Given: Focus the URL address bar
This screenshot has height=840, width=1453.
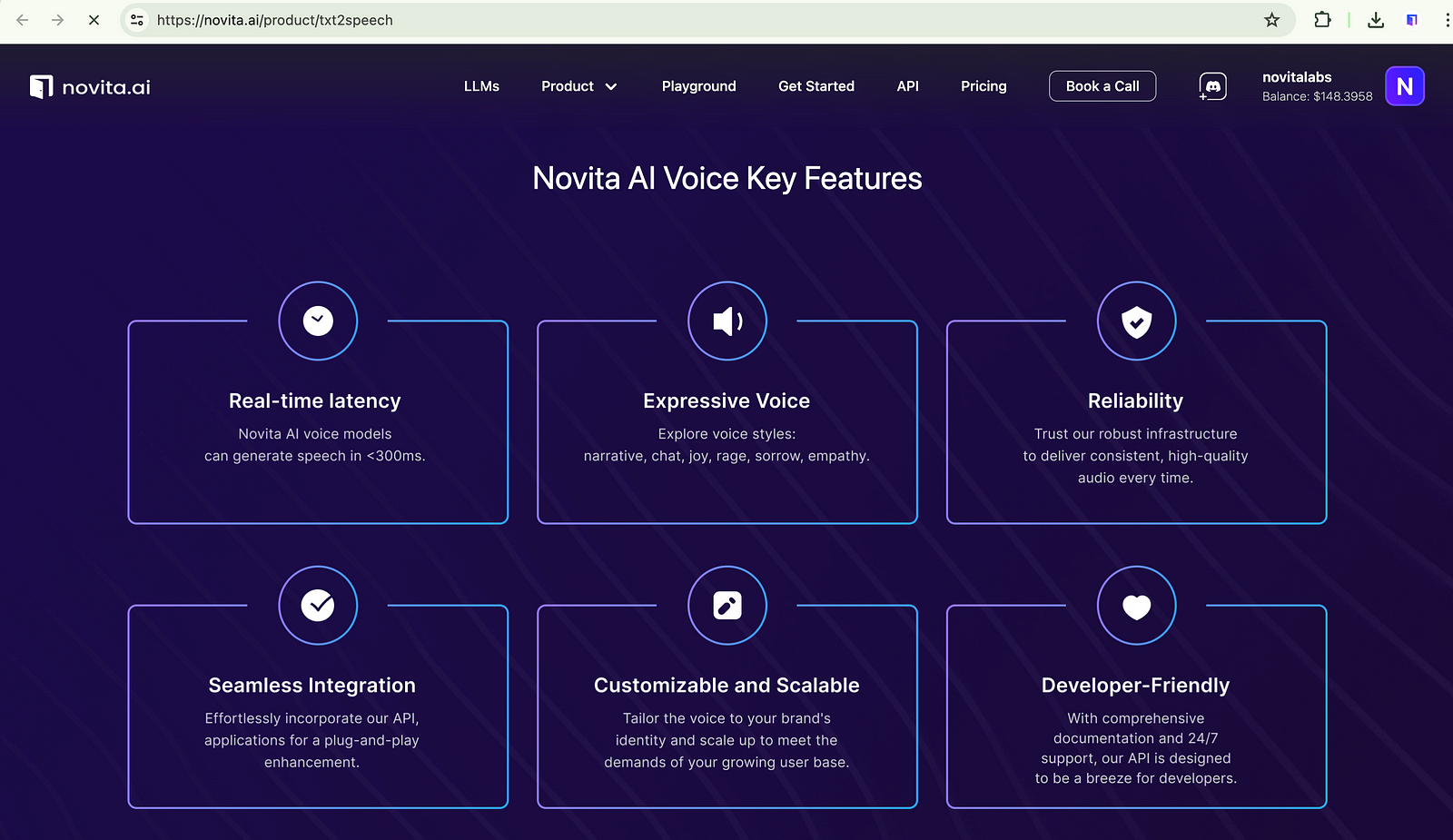Looking at the screenshot, I should (x=708, y=20).
